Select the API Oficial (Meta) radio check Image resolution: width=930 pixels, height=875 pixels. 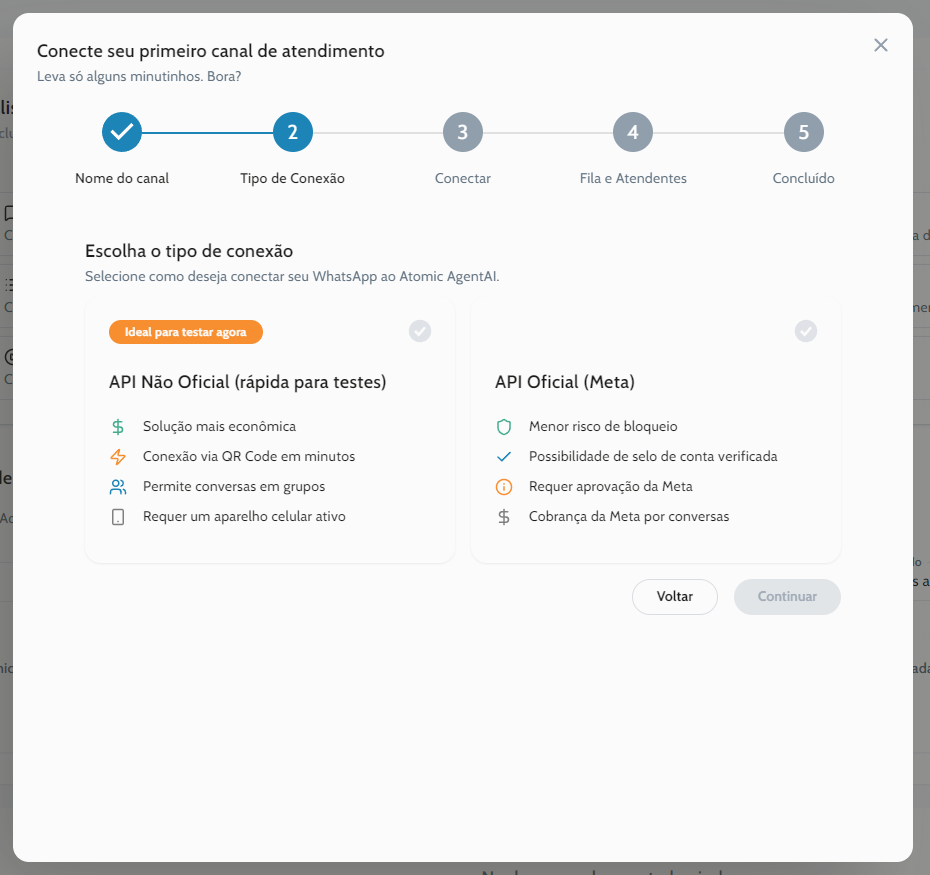click(x=806, y=331)
